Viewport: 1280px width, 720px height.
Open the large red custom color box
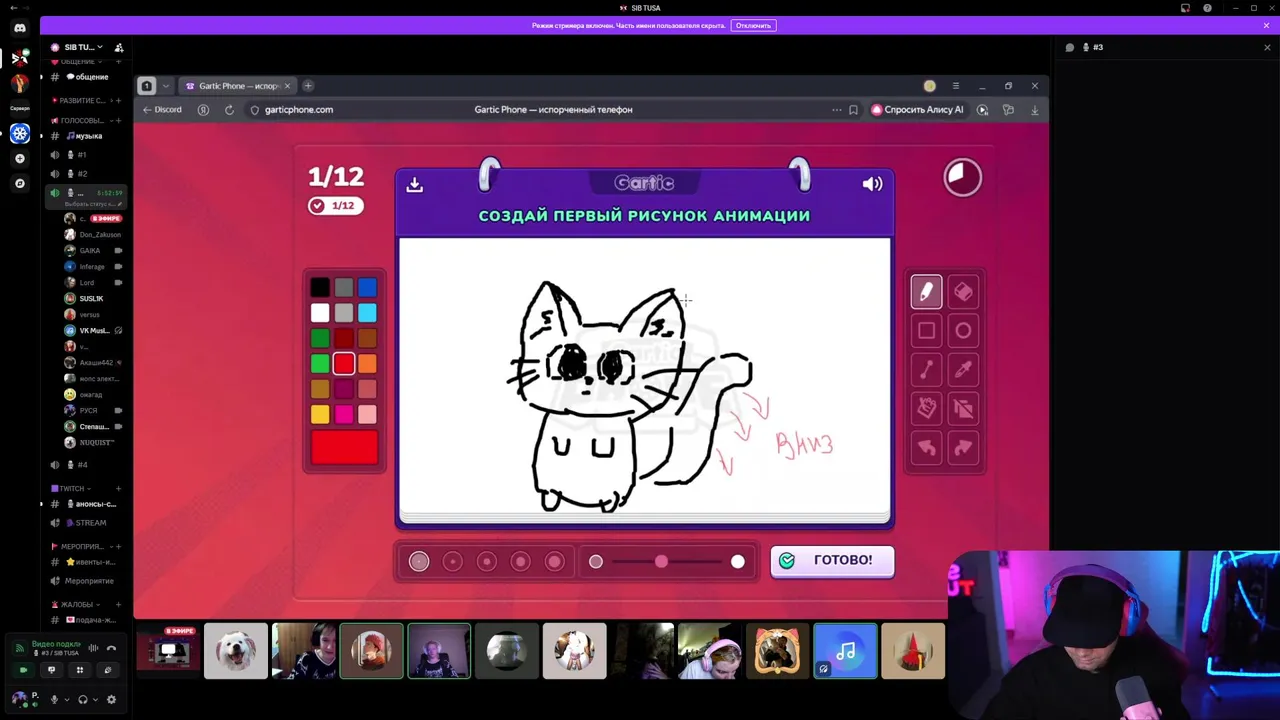(344, 448)
